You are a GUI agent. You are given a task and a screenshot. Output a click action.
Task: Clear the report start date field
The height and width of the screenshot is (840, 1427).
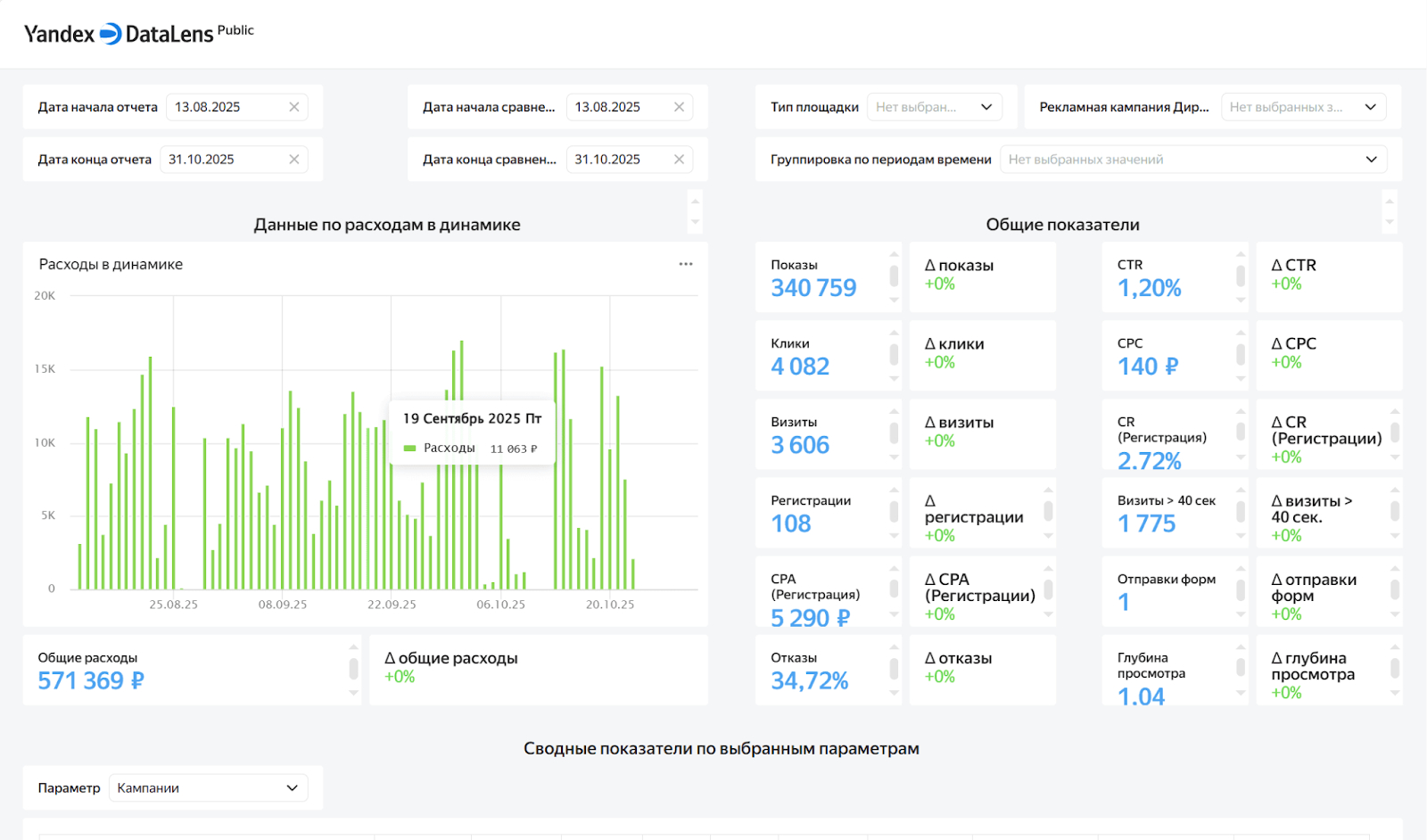point(293,107)
